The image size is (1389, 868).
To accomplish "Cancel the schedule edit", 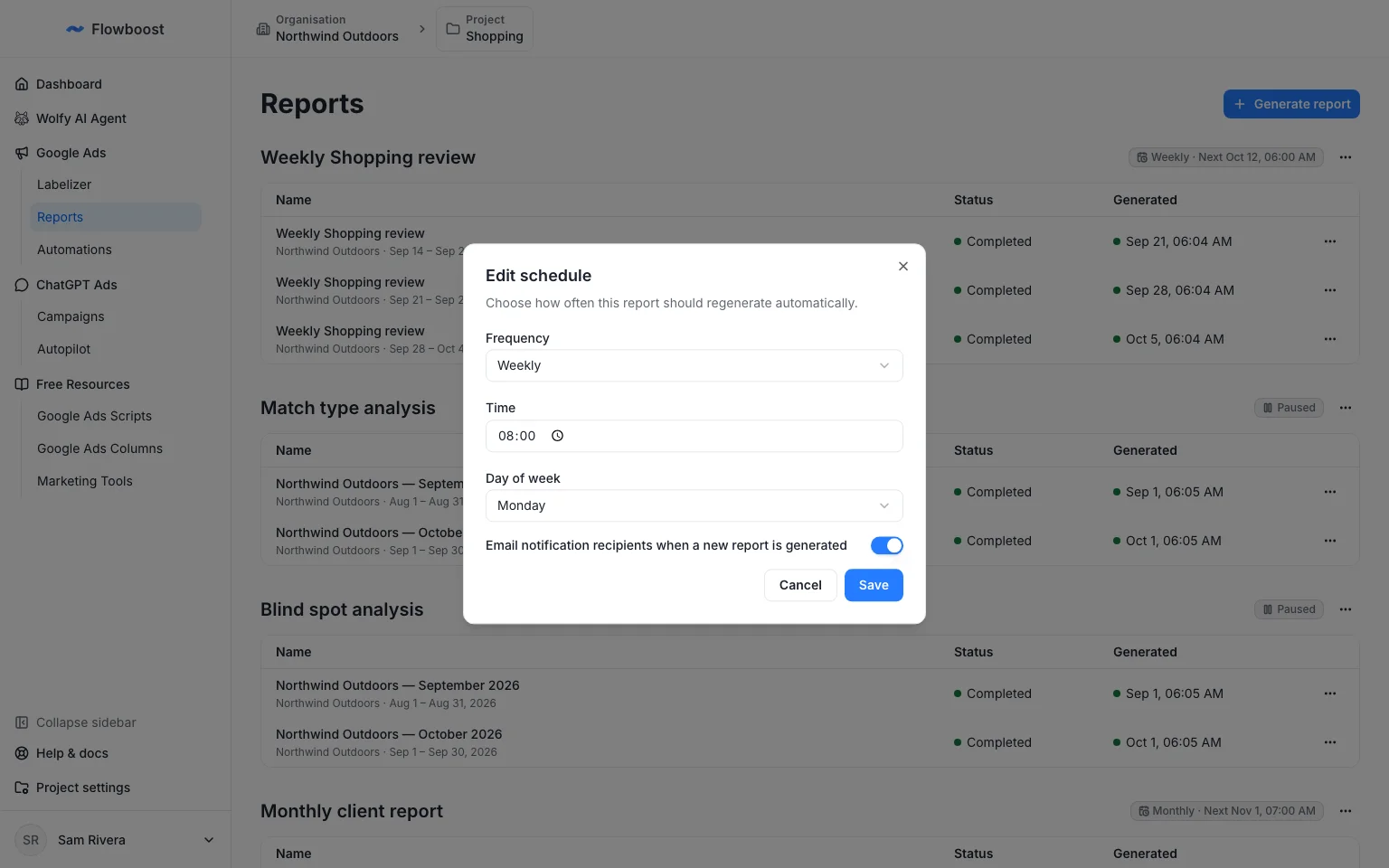I will point(800,585).
